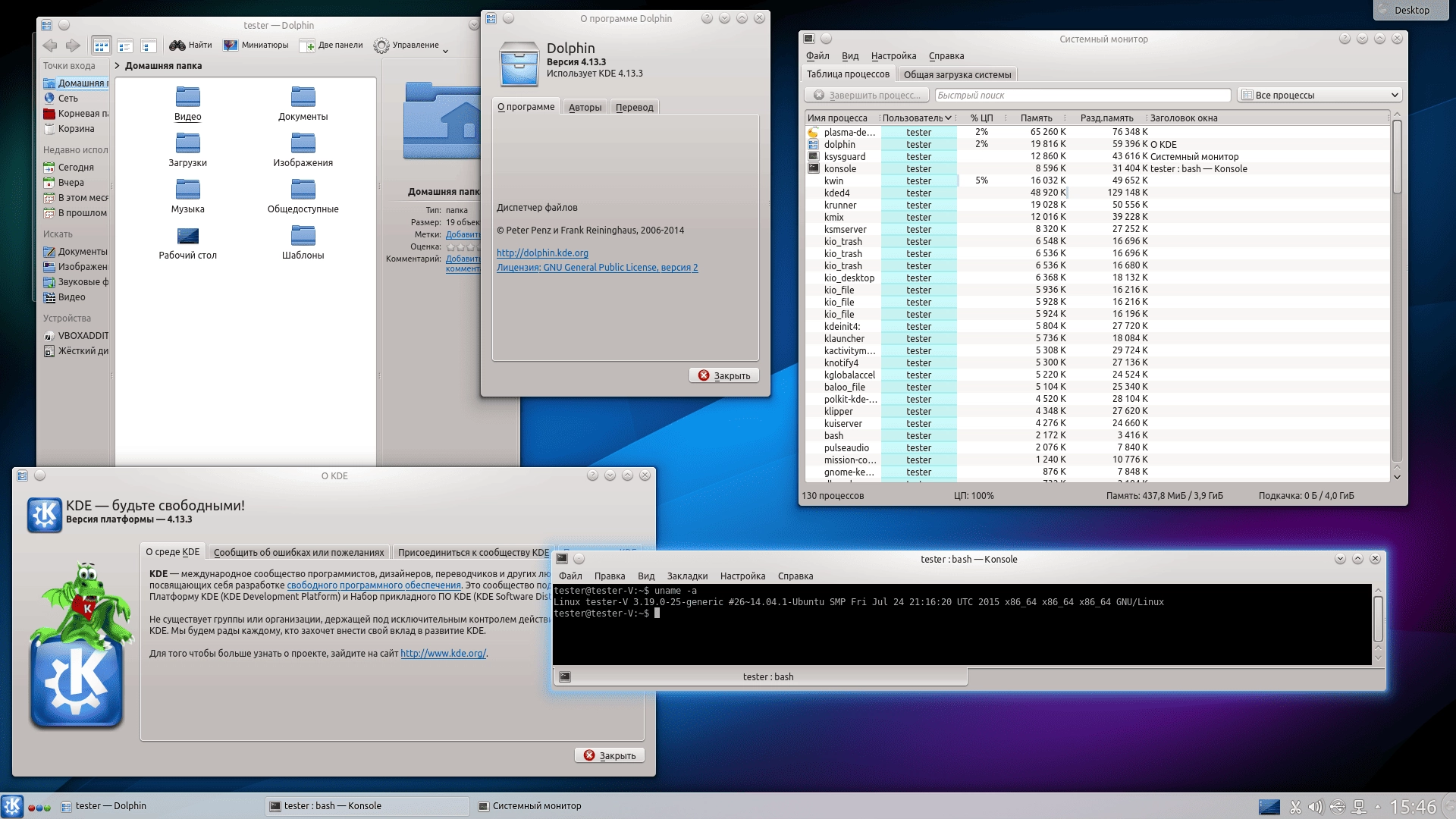The image size is (1456, 819).
Task: Open the GNU General Public License link
Action: (x=597, y=268)
